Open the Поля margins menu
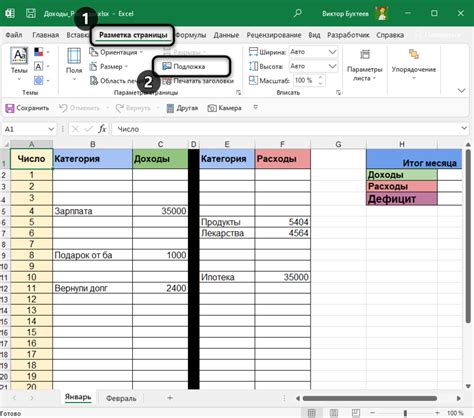The width and height of the screenshot is (474, 418). 74,63
